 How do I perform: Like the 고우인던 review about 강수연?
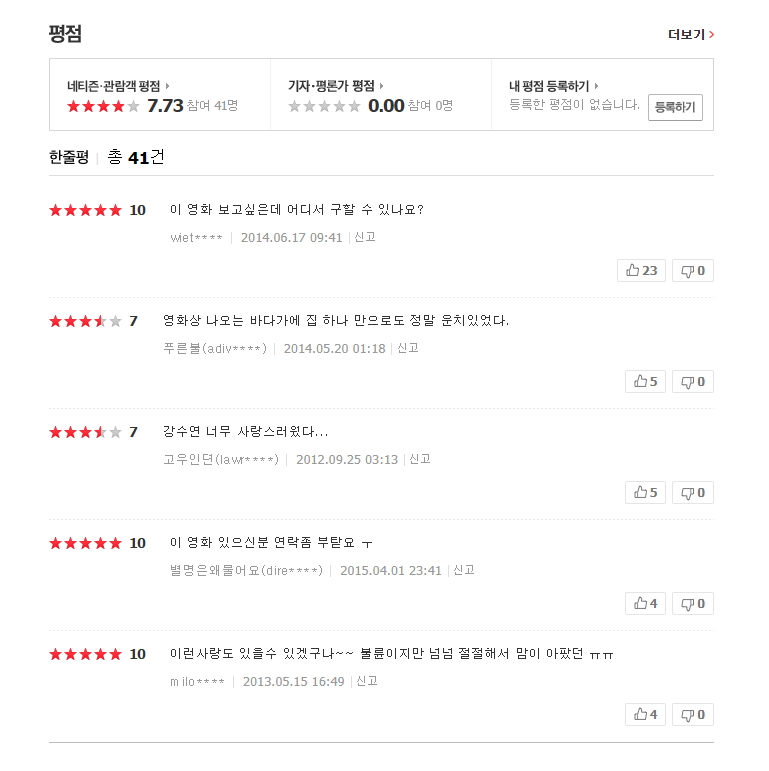point(644,493)
